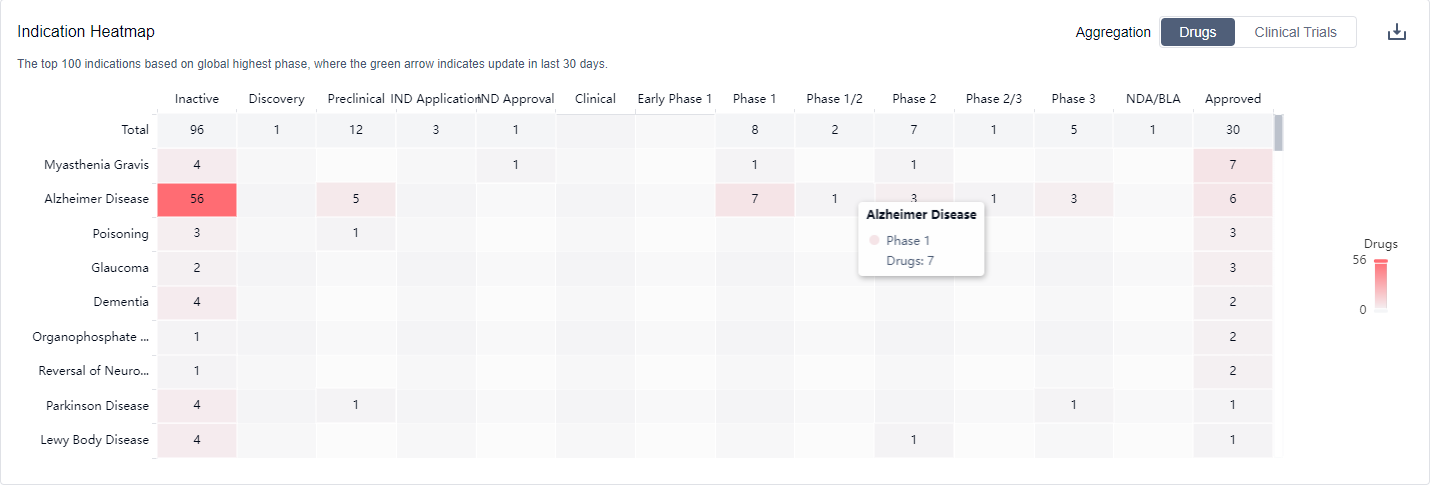This screenshot has width=1432, height=487.
Task: Click Total Approved cell showing 30
Action: 1232,130
